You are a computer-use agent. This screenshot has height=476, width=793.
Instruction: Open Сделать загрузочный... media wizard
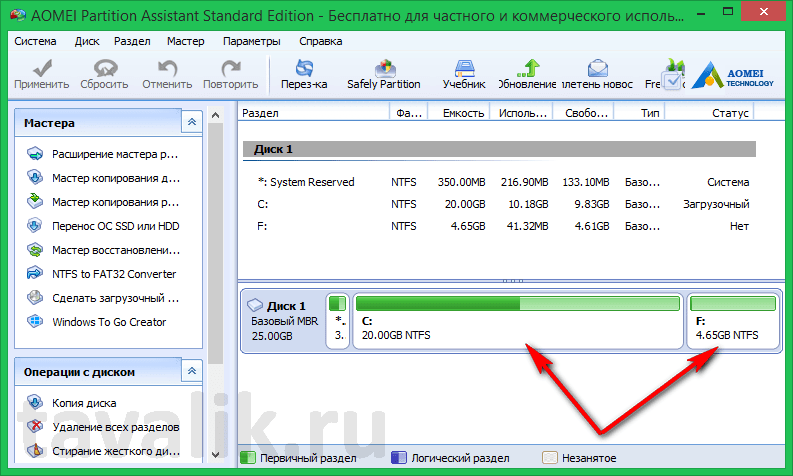point(115,298)
